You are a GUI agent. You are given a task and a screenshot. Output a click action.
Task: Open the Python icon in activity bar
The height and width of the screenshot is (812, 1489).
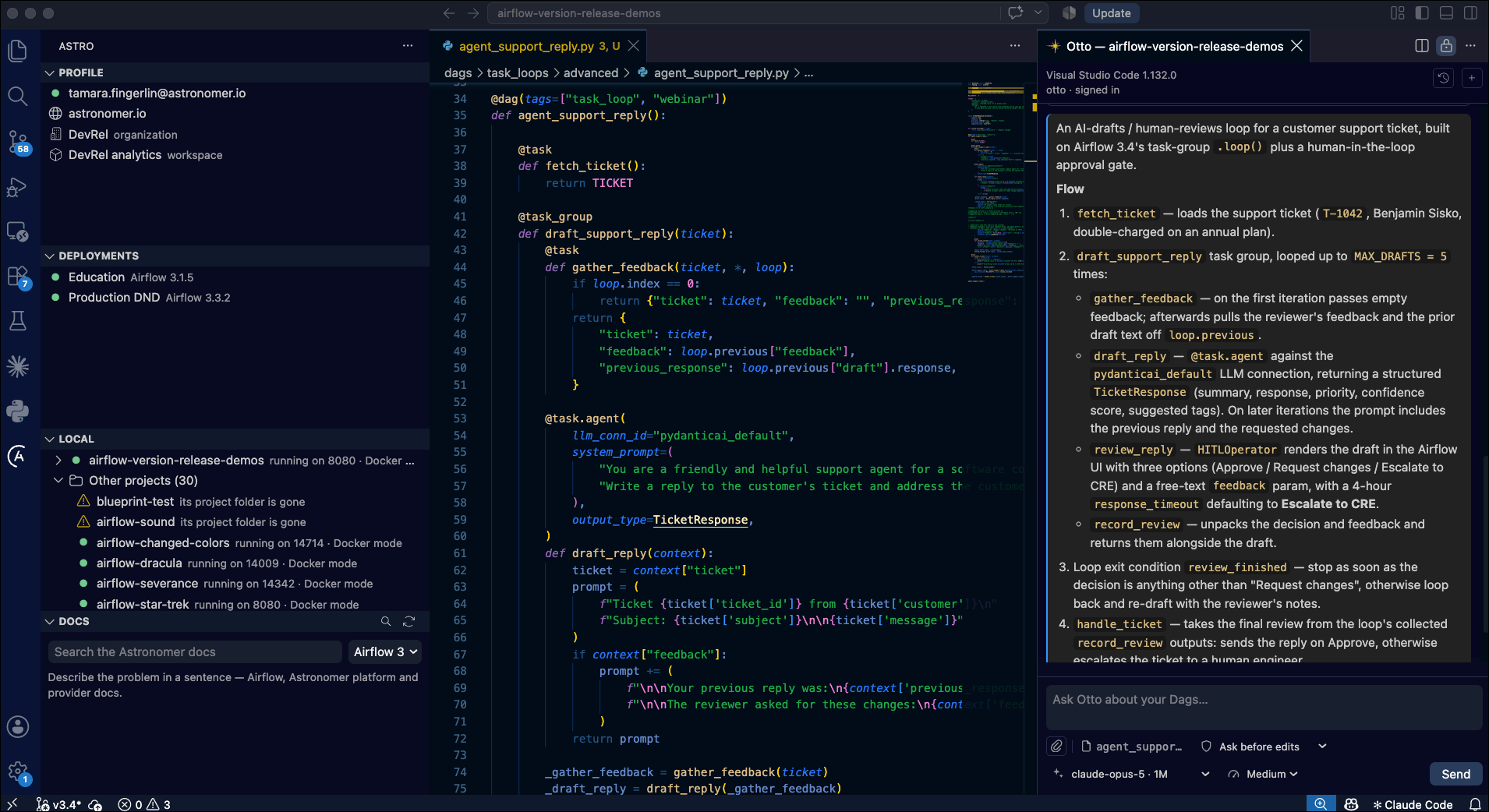click(x=17, y=411)
